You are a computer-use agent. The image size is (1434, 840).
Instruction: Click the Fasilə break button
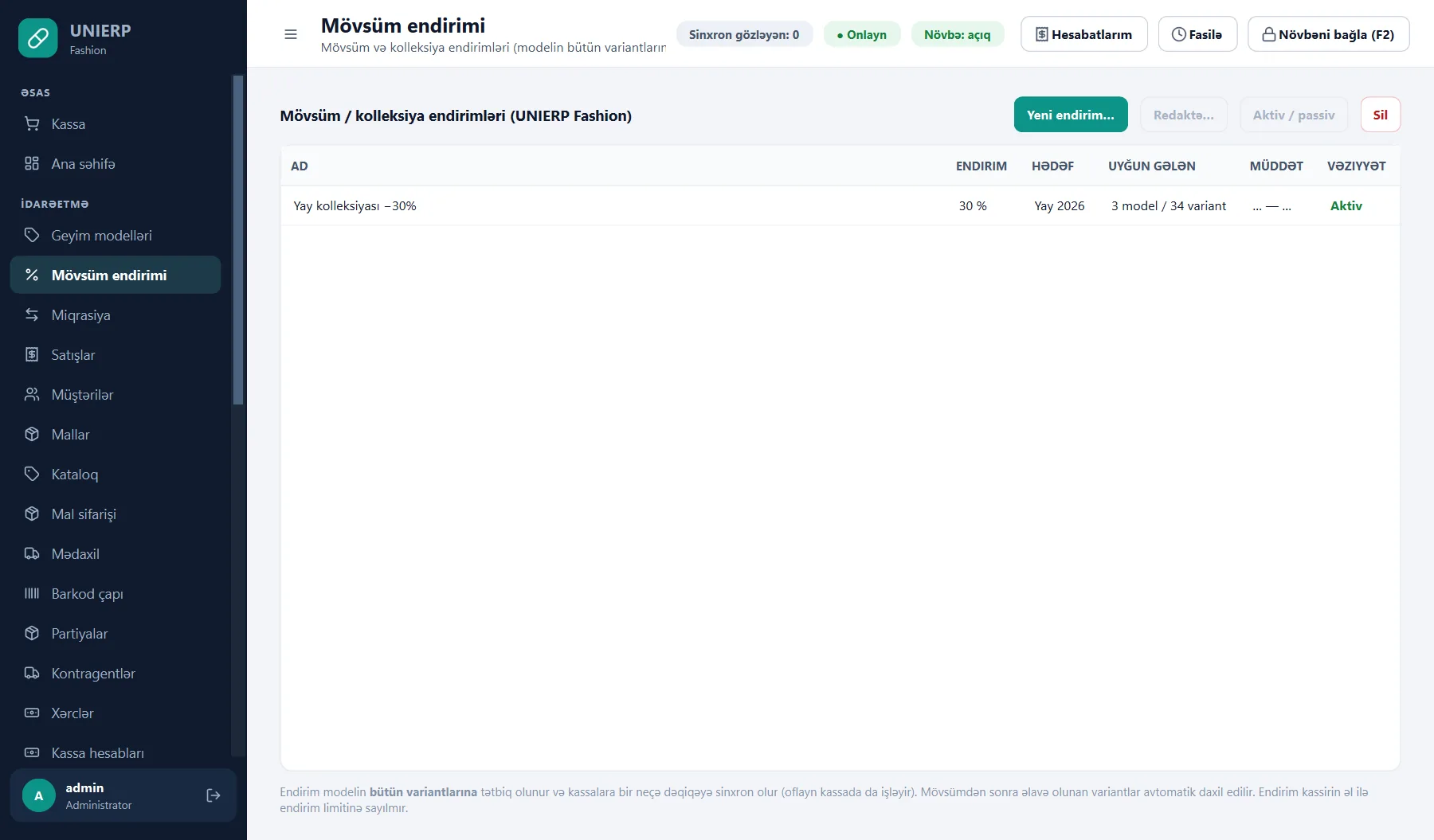tap(1197, 34)
